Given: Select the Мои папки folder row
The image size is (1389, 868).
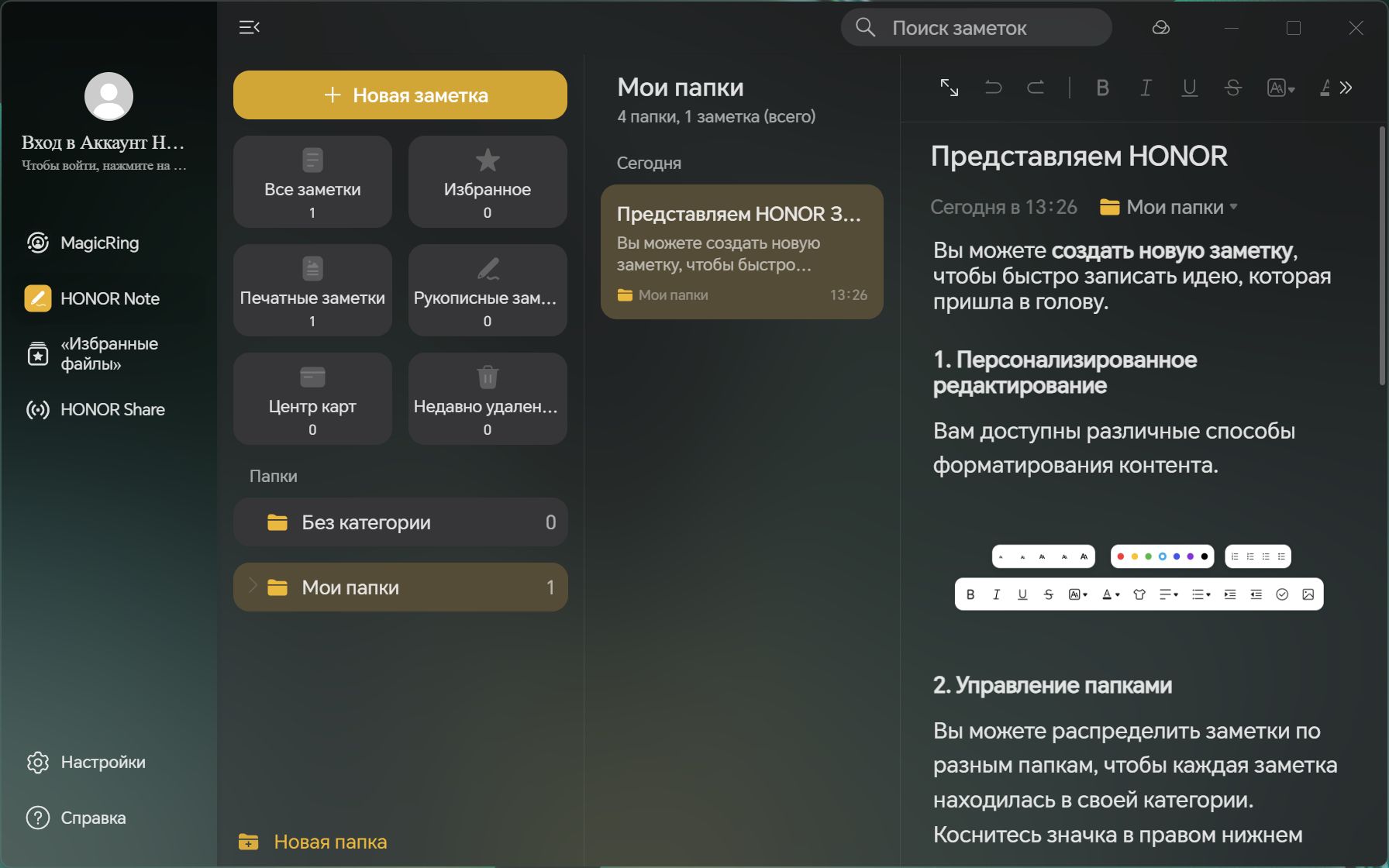Looking at the screenshot, I should pyautogui.click(x=400, y=587).
